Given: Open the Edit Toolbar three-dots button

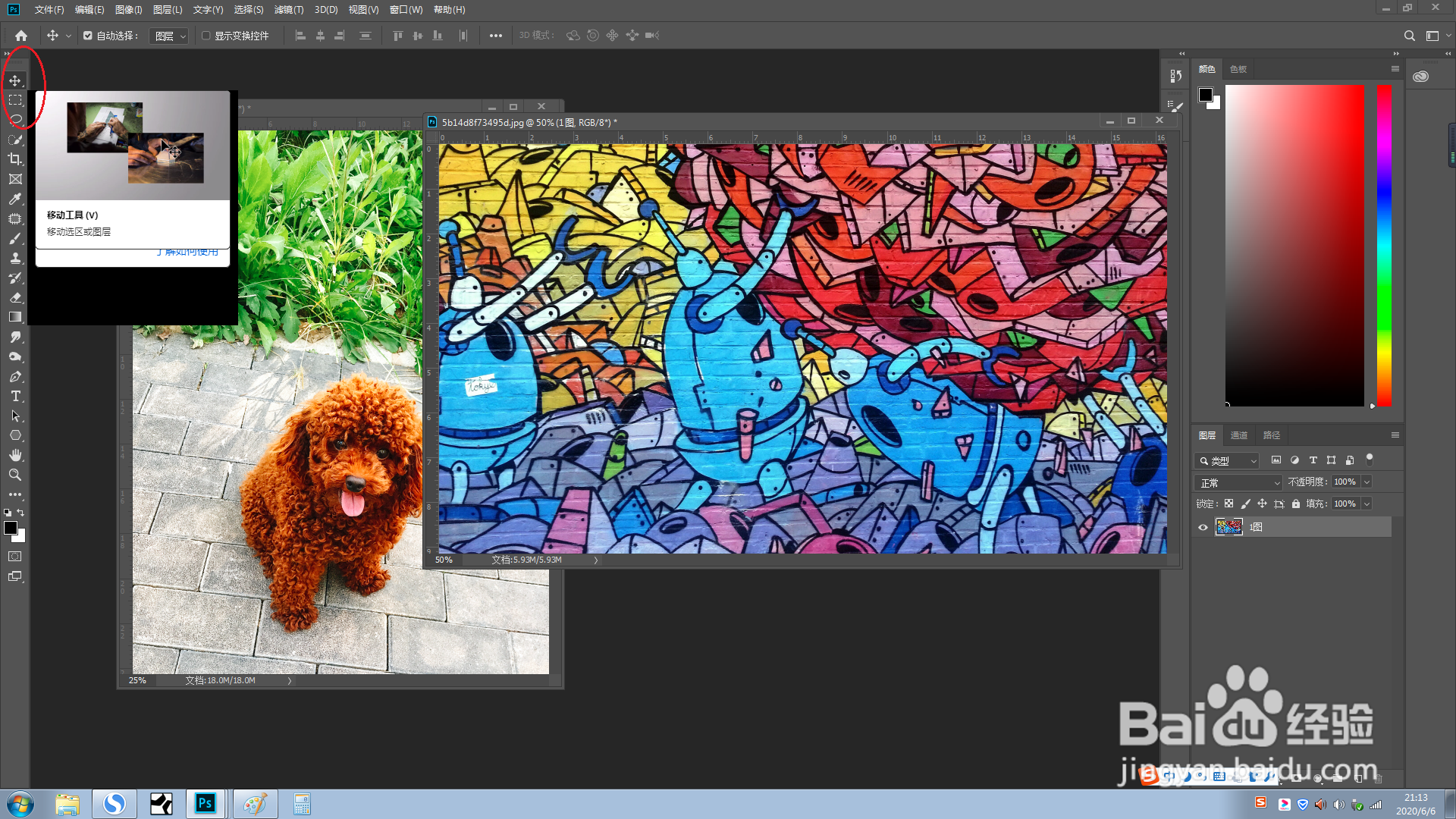Looking at the screenshot, I should 15,494.
